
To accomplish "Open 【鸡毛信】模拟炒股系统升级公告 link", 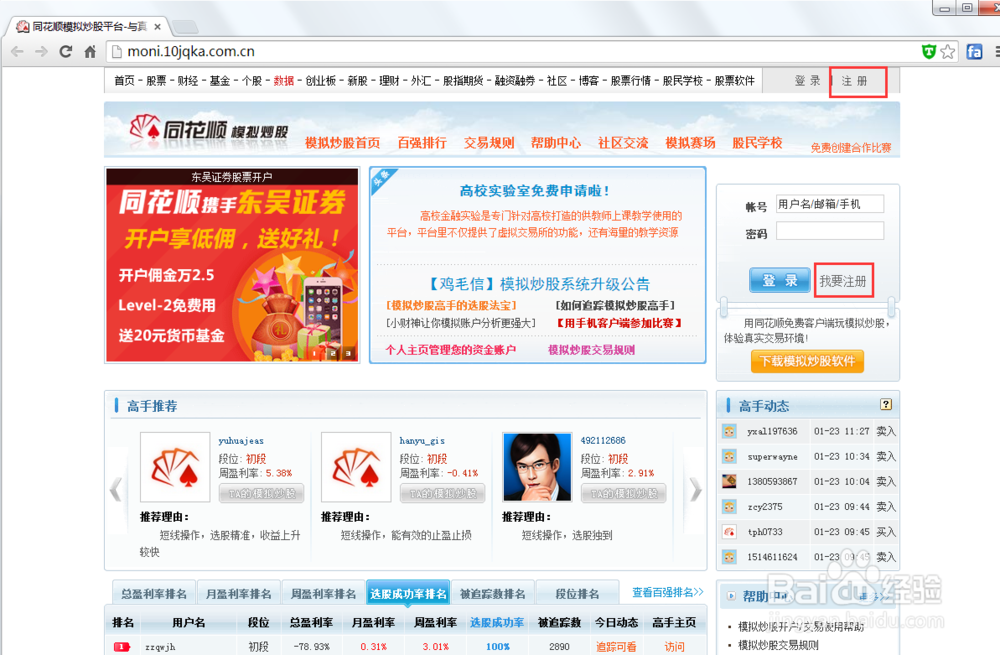I will click(x=539, y=284).
